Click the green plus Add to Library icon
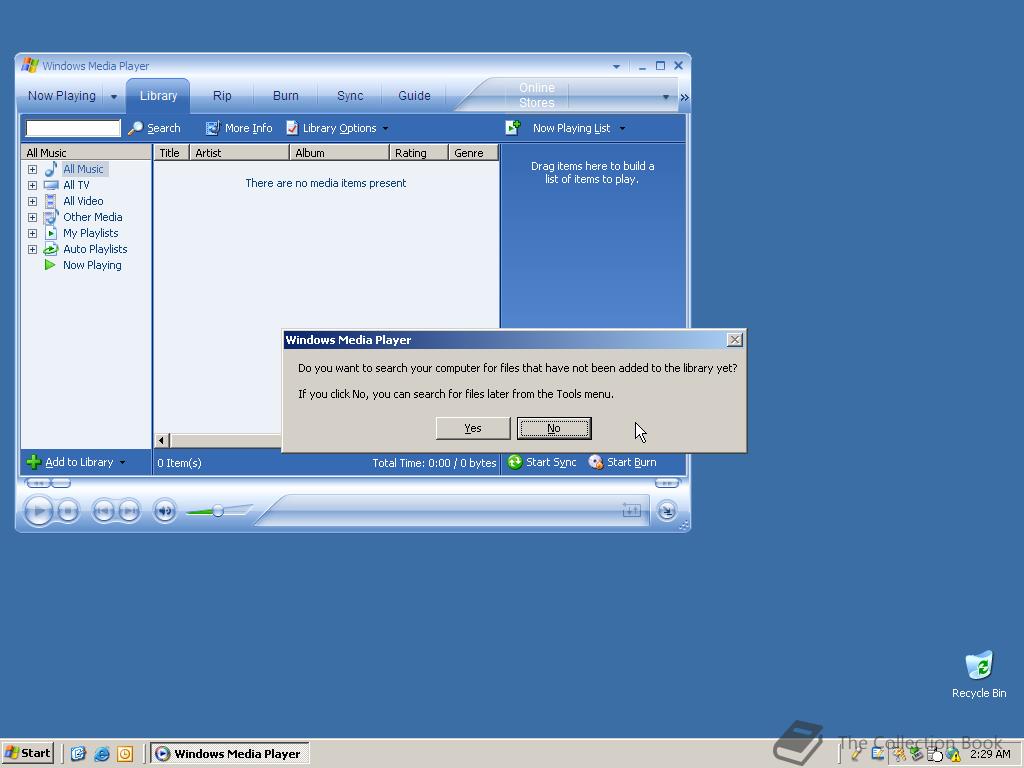Image resolution: width=1024 pixels, height=768 pixels. [34, 462]
